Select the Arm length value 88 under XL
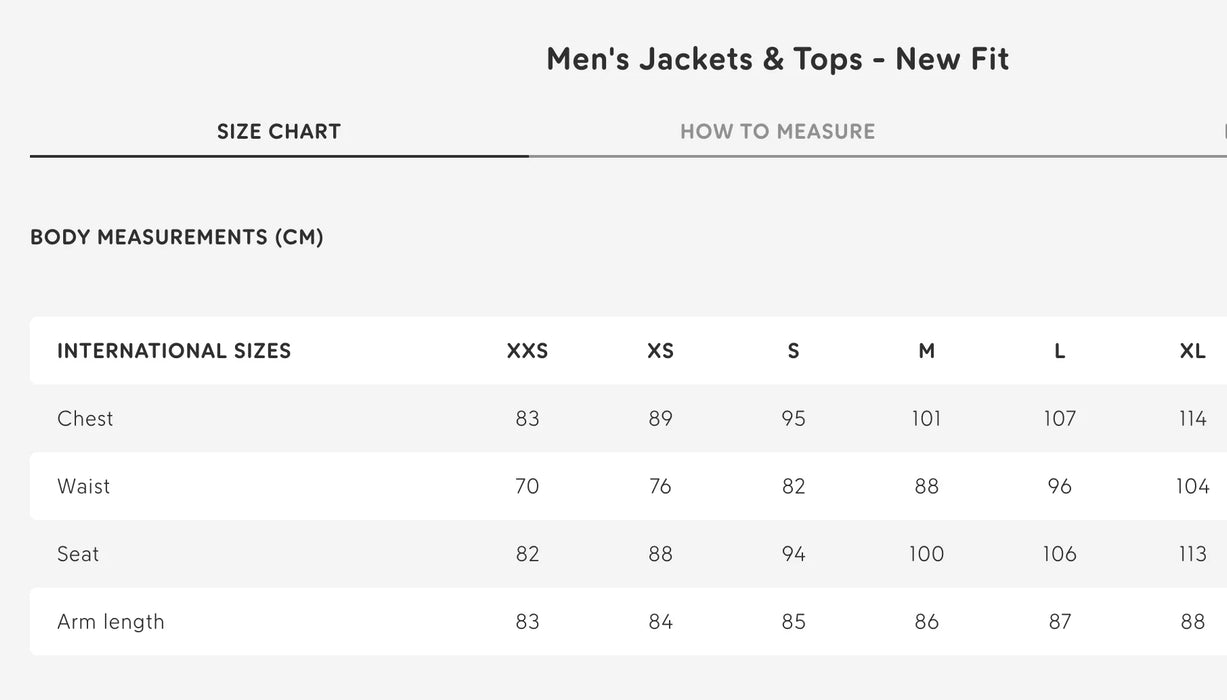The width and height of the screenshot is (1227, 700). pyautogui.click(x=1192, y=621)
